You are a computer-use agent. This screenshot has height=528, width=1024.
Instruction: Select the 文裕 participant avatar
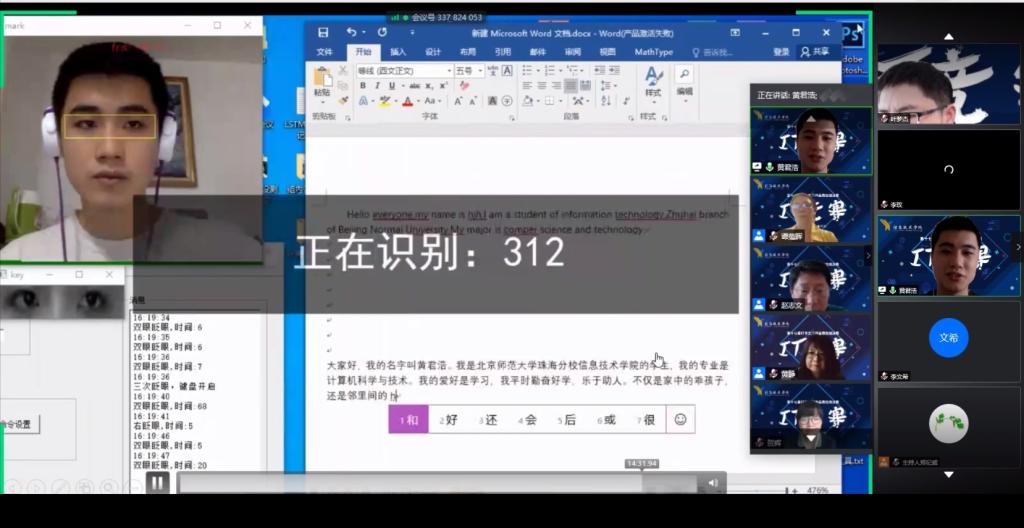(948, 338)
